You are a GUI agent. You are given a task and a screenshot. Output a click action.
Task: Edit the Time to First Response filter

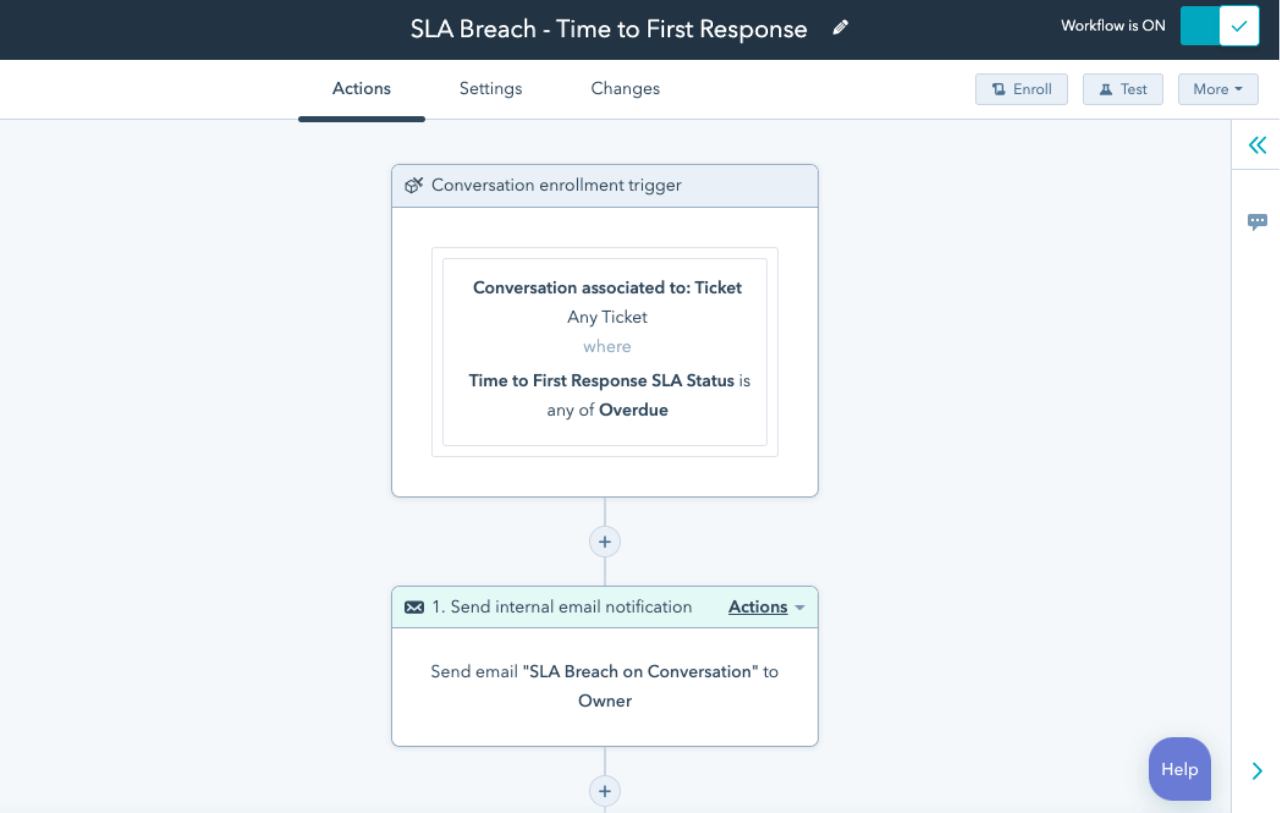[x=605, y=395]
